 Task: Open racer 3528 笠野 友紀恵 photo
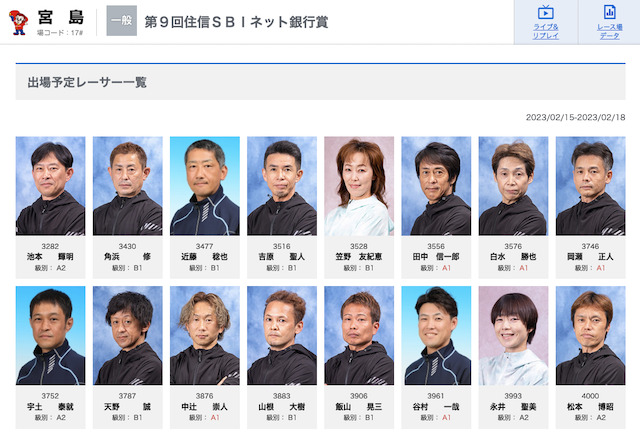pyautogui.click(x=359, y=186)
